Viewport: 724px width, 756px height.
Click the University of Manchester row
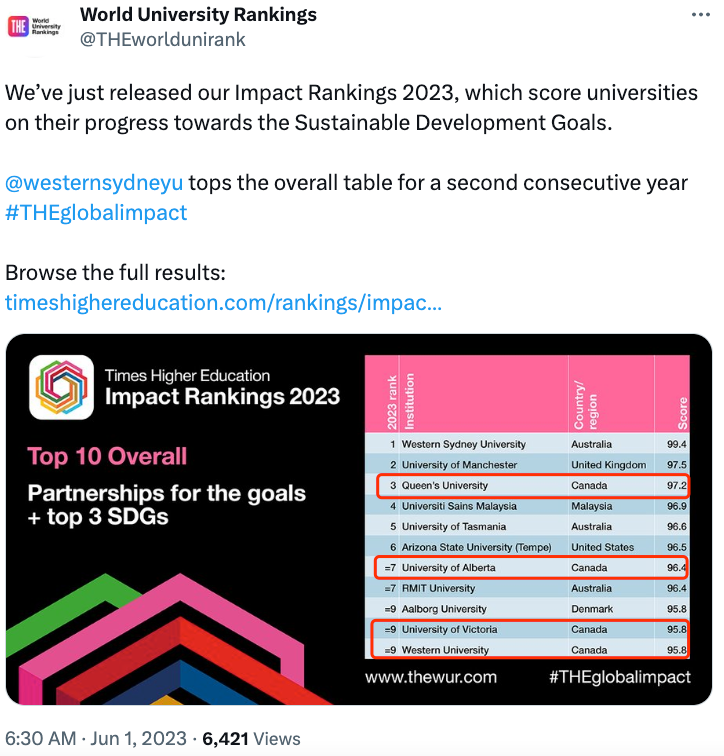[527, 465]
